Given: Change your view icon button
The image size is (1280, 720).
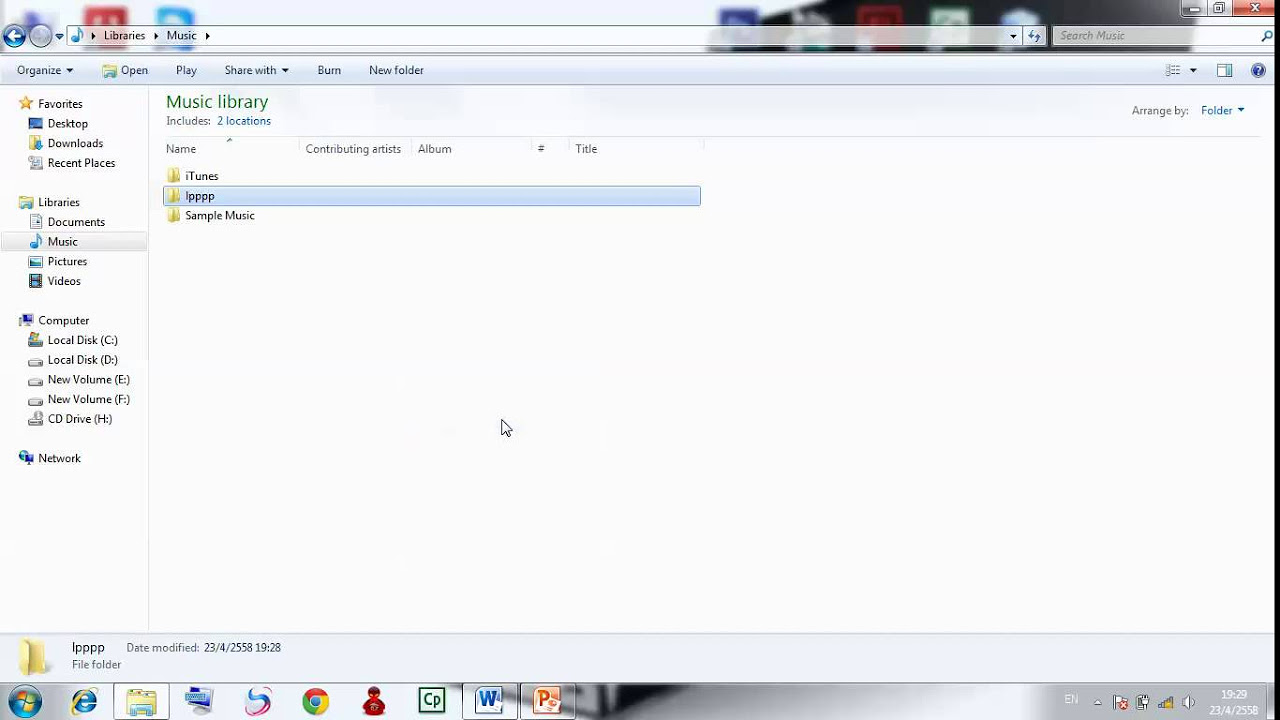Looking at the screenshot, I should coord(1173,70).
